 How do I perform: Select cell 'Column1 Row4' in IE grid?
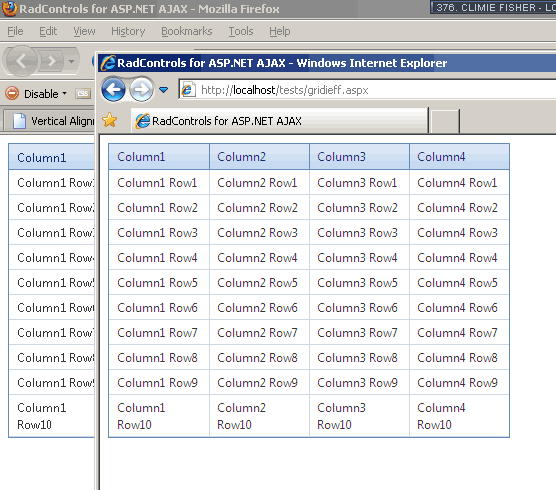159,257
